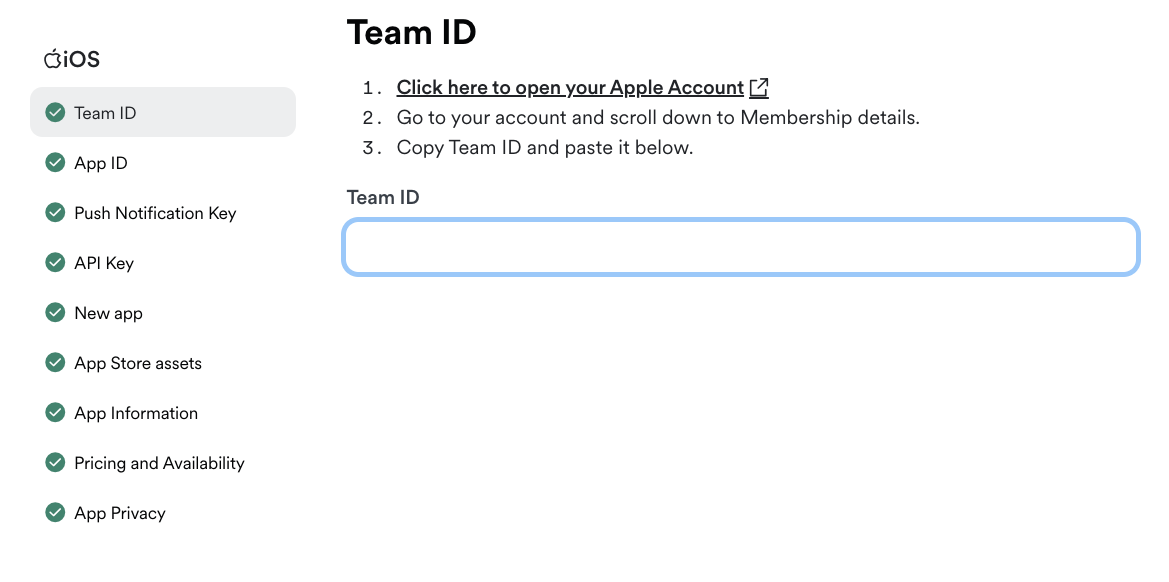Select the App ID step in the sidebar
Screen dimensions: 1169x582
[x=100, y=162]
